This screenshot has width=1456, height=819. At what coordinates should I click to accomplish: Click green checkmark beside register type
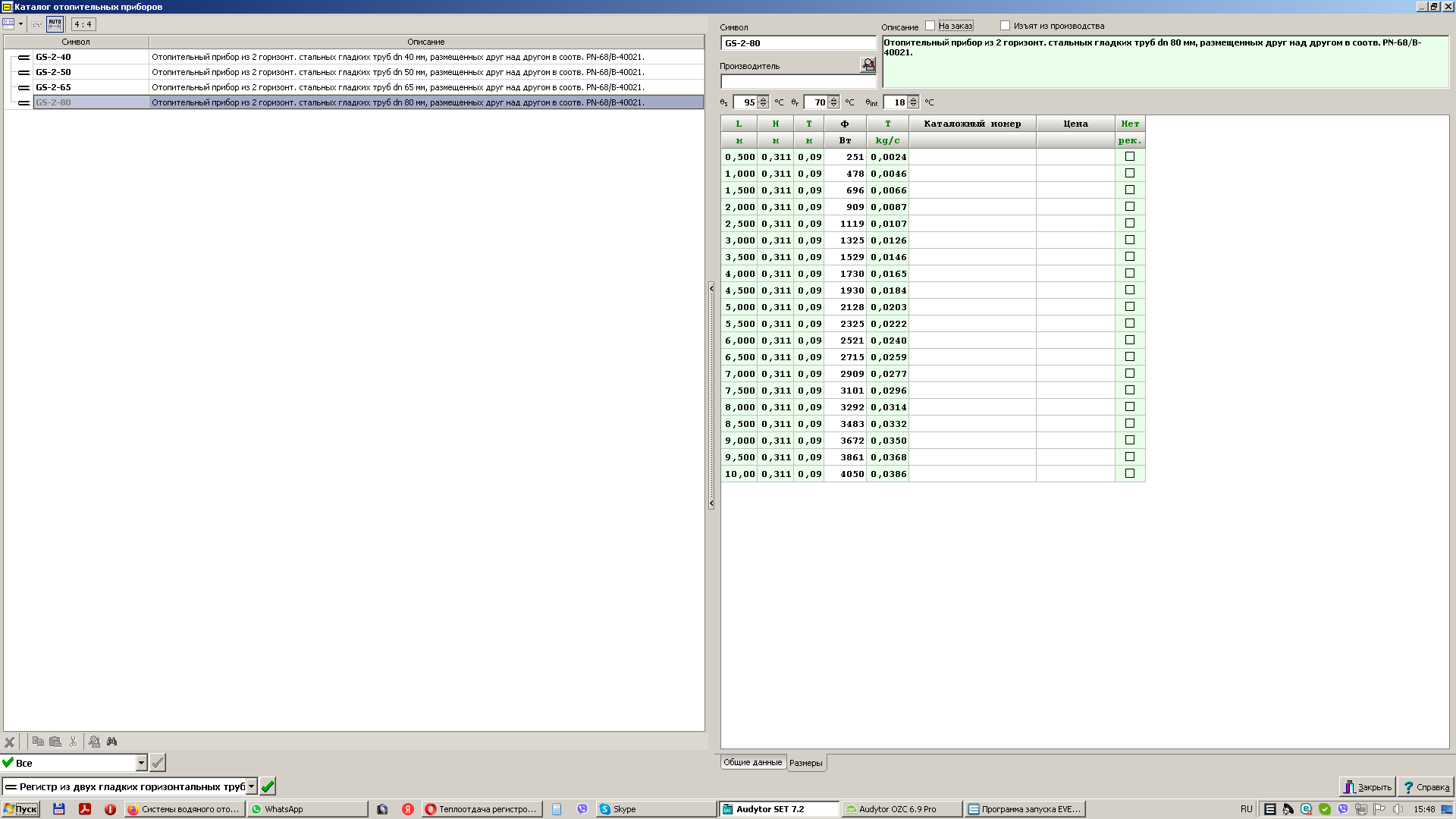tap(268, 786)
